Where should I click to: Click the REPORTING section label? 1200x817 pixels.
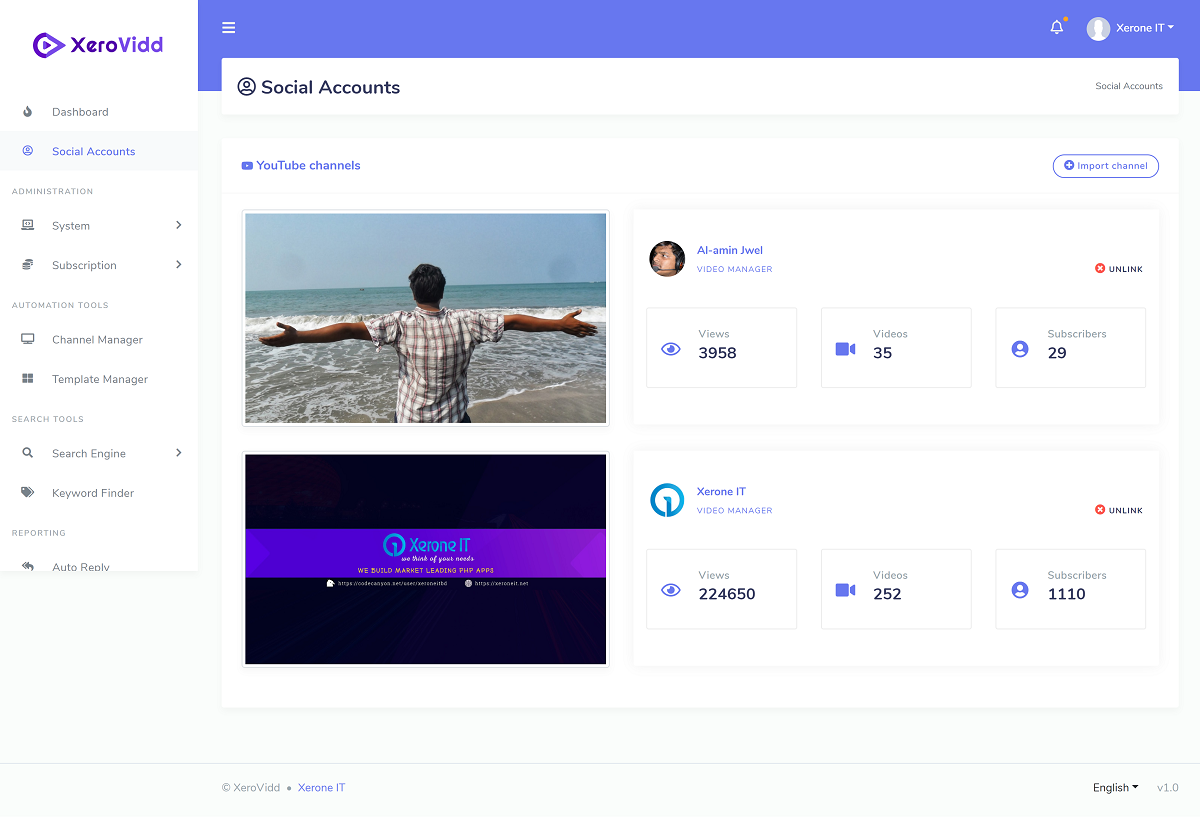click(x=38, y=533)
